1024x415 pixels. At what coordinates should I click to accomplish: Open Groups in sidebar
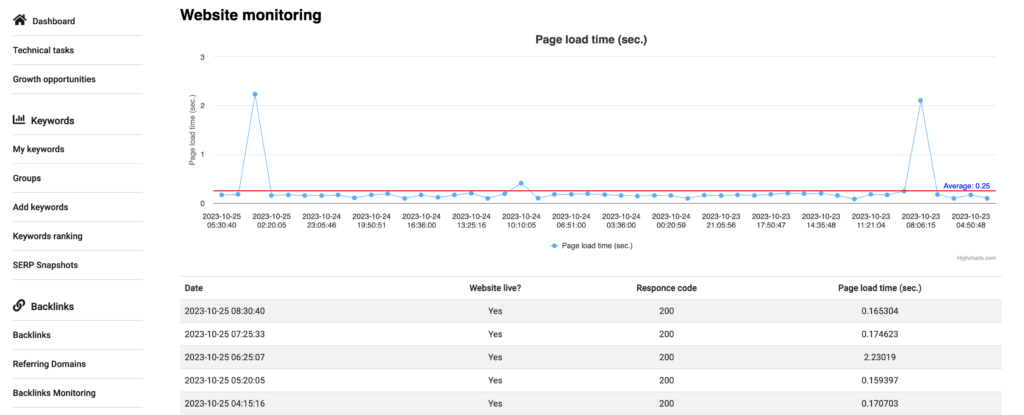27,178
